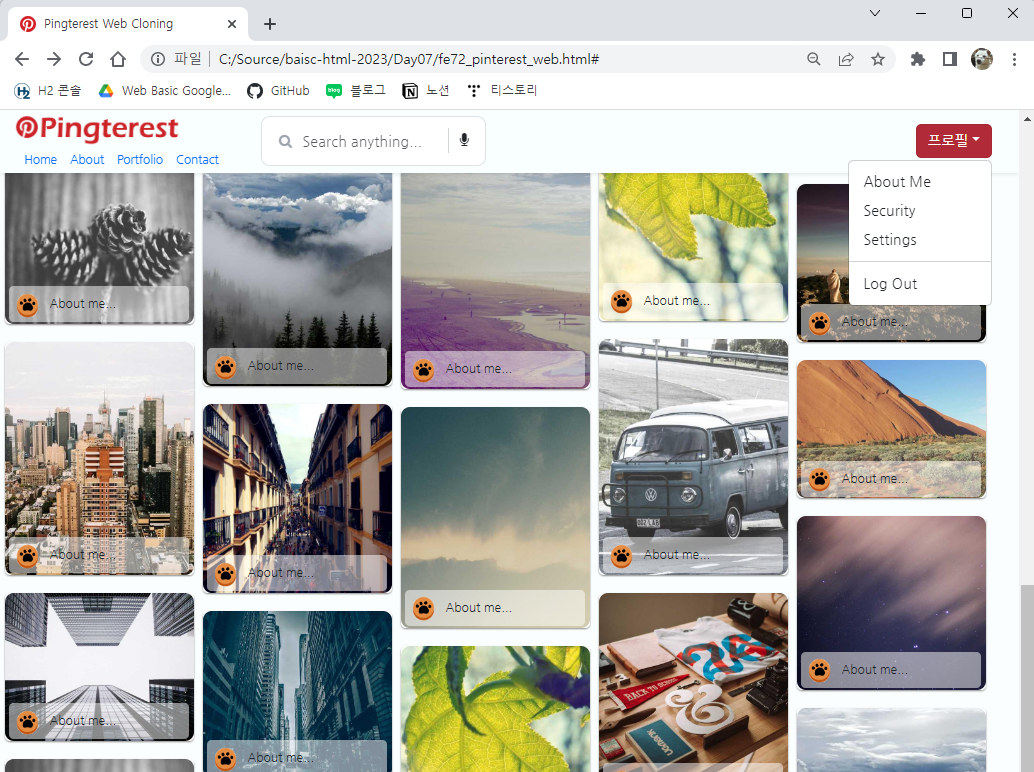Click paw icon on starry night sky card
This screenshot has width=1034, height=772.
point(819,670)
